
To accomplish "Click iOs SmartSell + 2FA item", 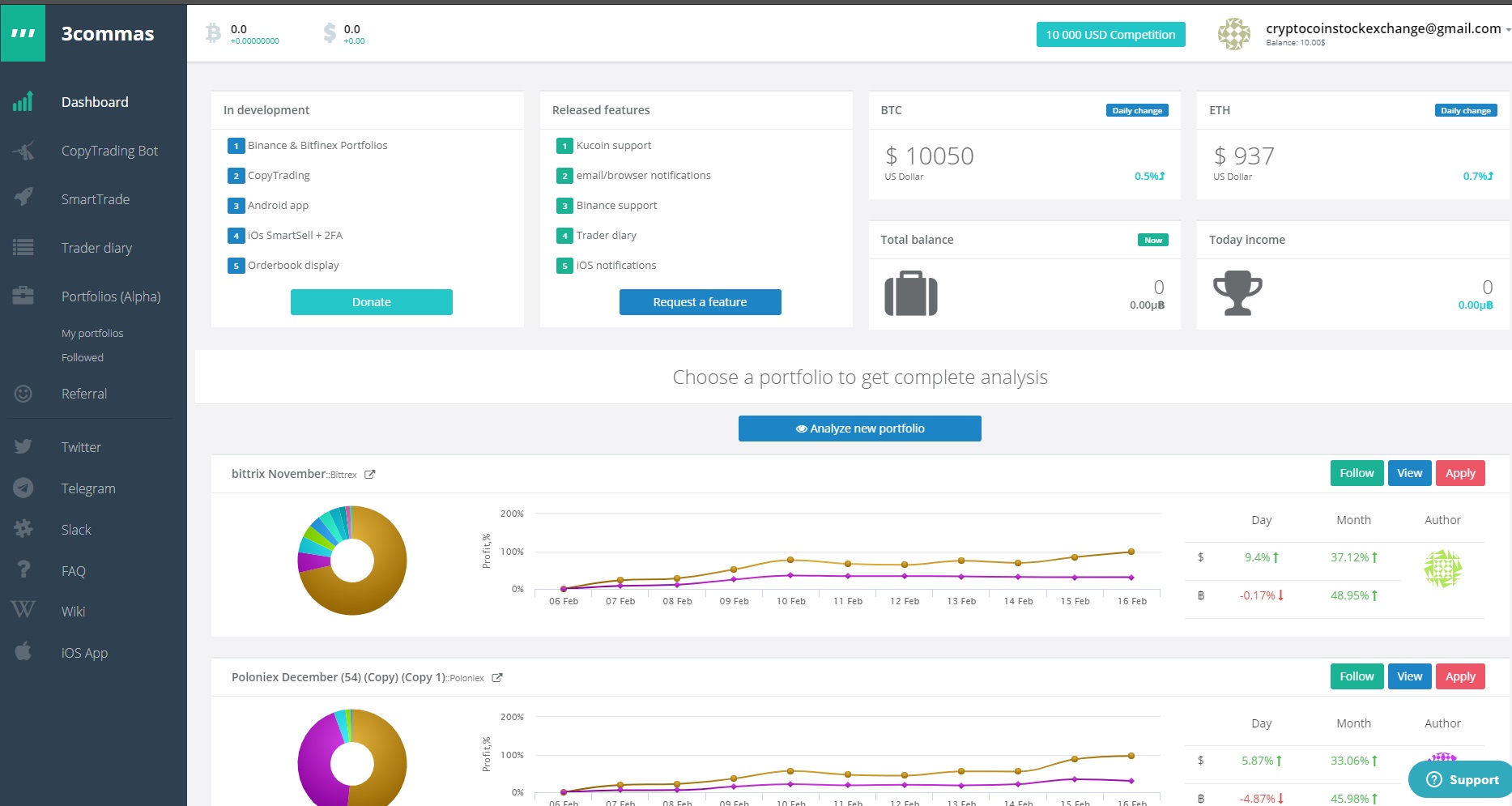I will [295, 236].
